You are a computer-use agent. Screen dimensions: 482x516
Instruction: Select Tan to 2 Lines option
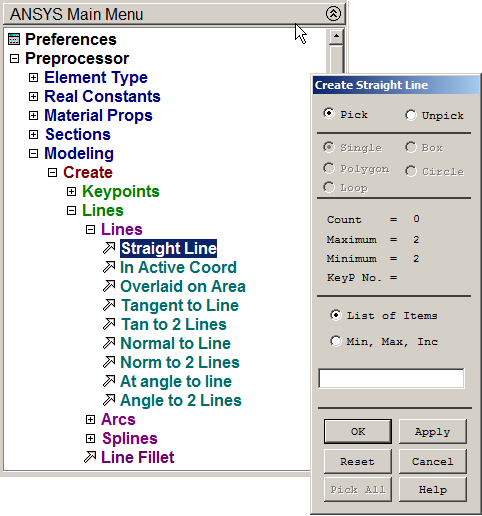point(174,324)
